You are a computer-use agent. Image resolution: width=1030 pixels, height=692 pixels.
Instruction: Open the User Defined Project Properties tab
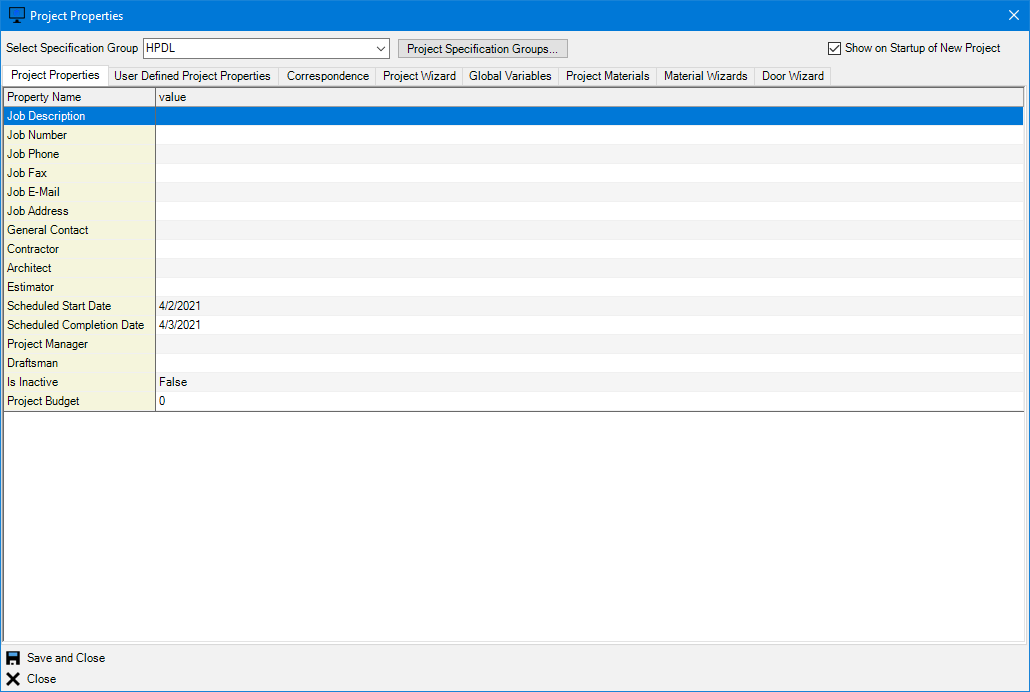[192, 76]
